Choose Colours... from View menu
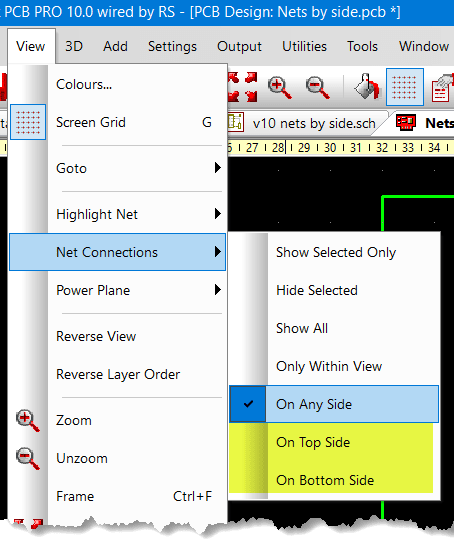454x543 pixels. pos(117,84)
